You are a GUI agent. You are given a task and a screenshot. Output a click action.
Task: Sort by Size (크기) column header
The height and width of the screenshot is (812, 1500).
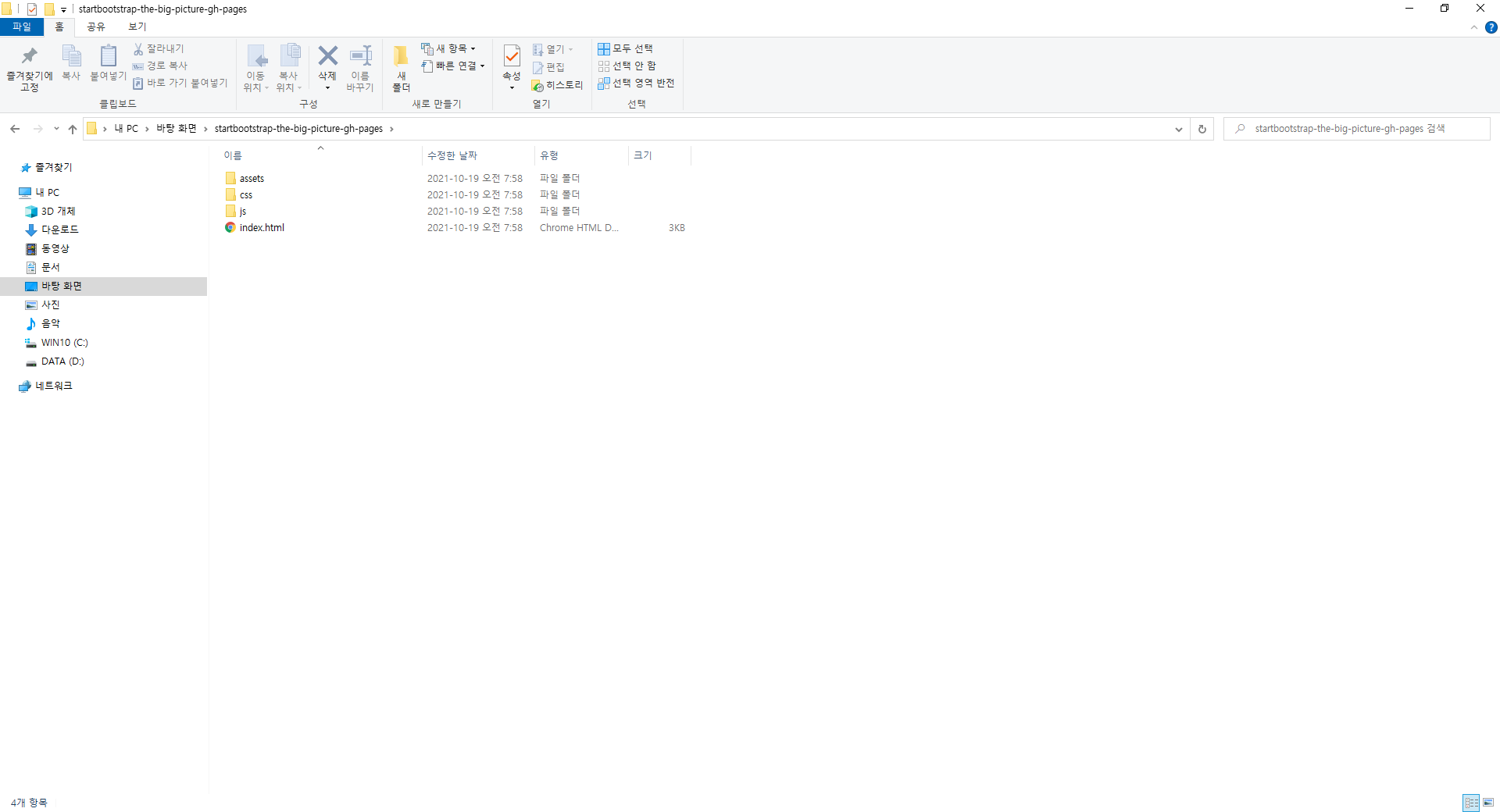point(659,155)
